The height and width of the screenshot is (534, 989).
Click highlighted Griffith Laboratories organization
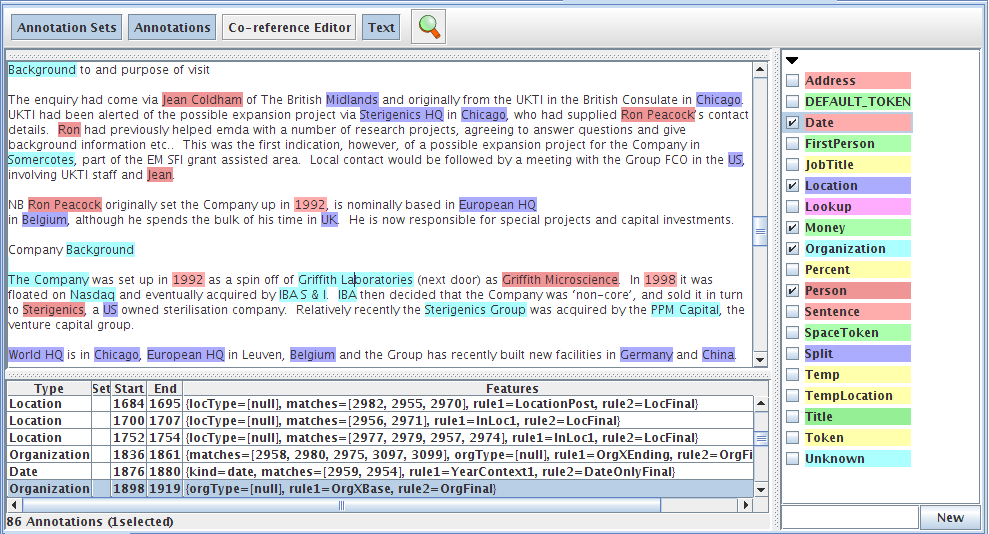(356, 279)
